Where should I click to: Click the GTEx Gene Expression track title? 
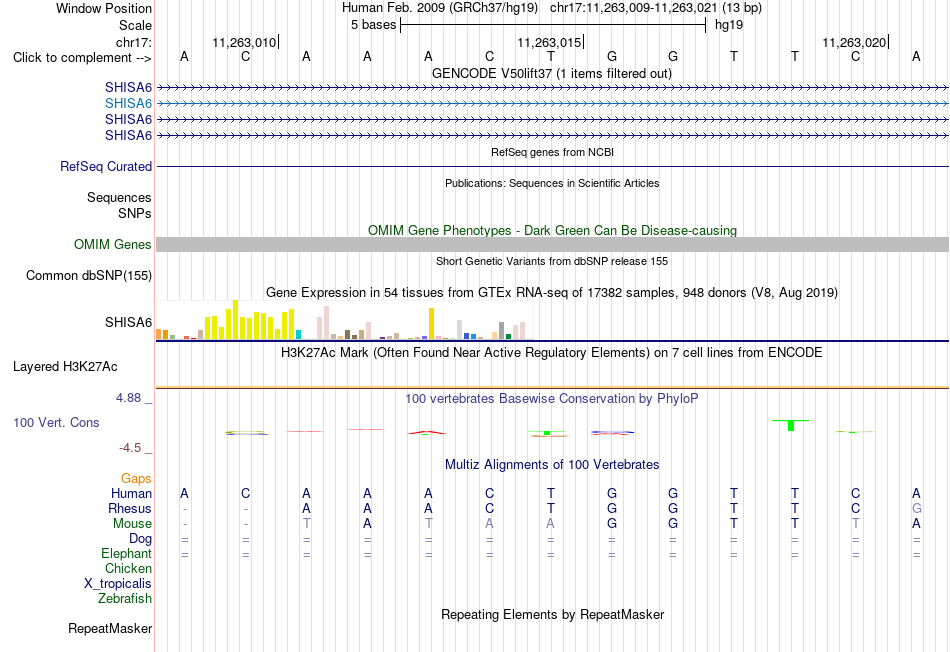[552, 292]
